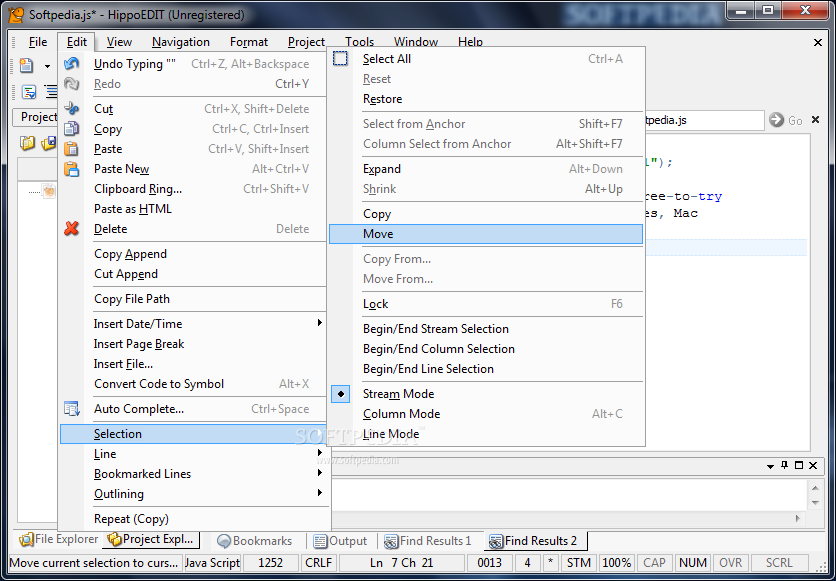Select Stream Mode radio option

point(486,394)
